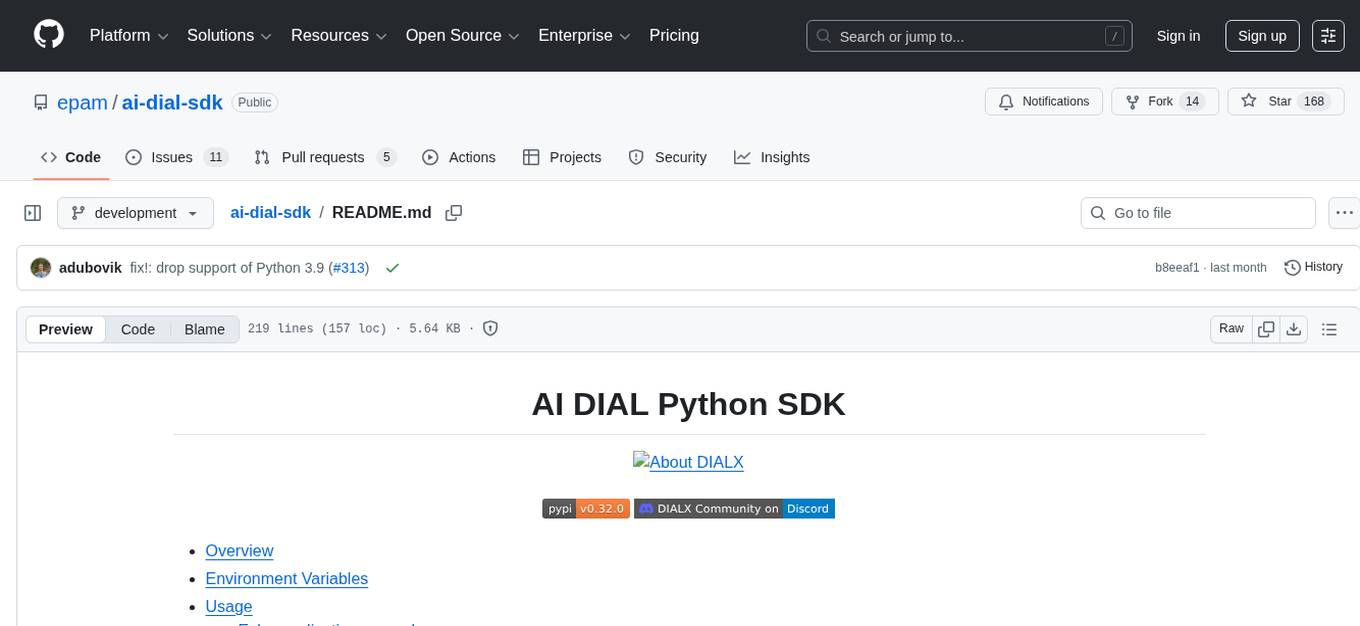This screenshot has width=1360, height=626.
Task: Expand the Platform navigation menu
Action: click(x=127, y=35)
